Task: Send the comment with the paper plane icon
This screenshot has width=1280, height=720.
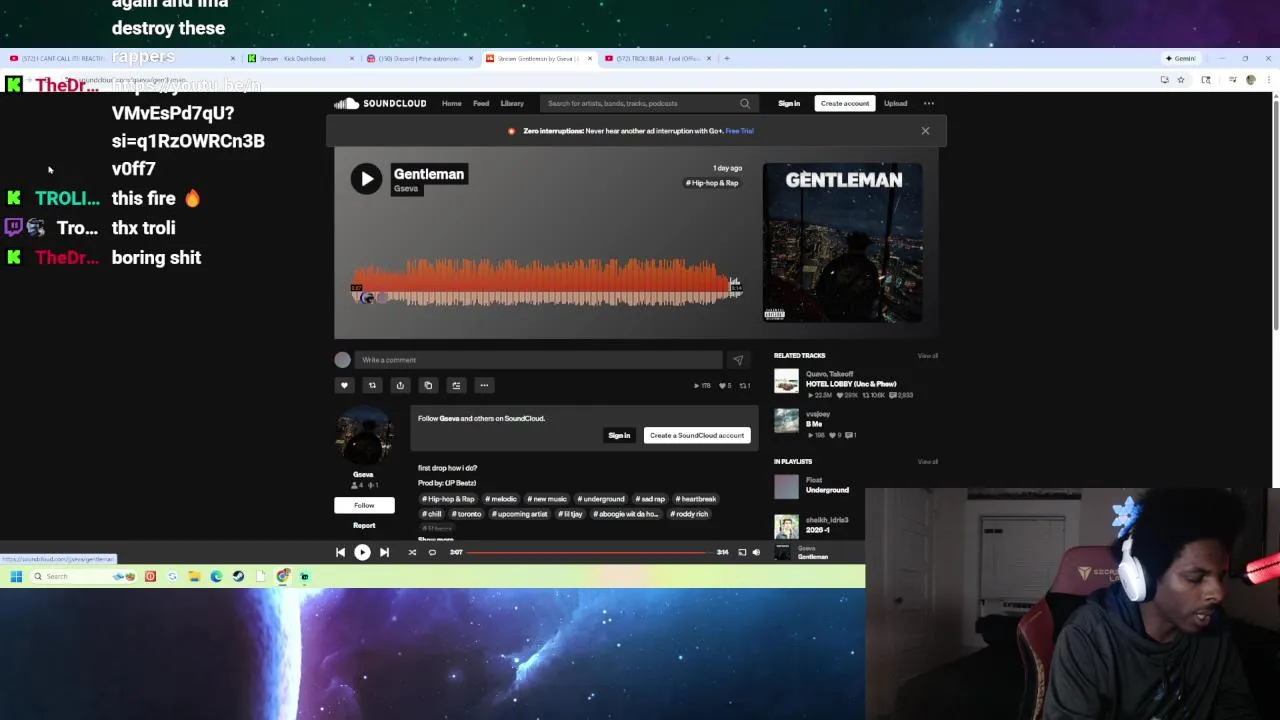Action: pyautogui.click(x=738, y=360)
